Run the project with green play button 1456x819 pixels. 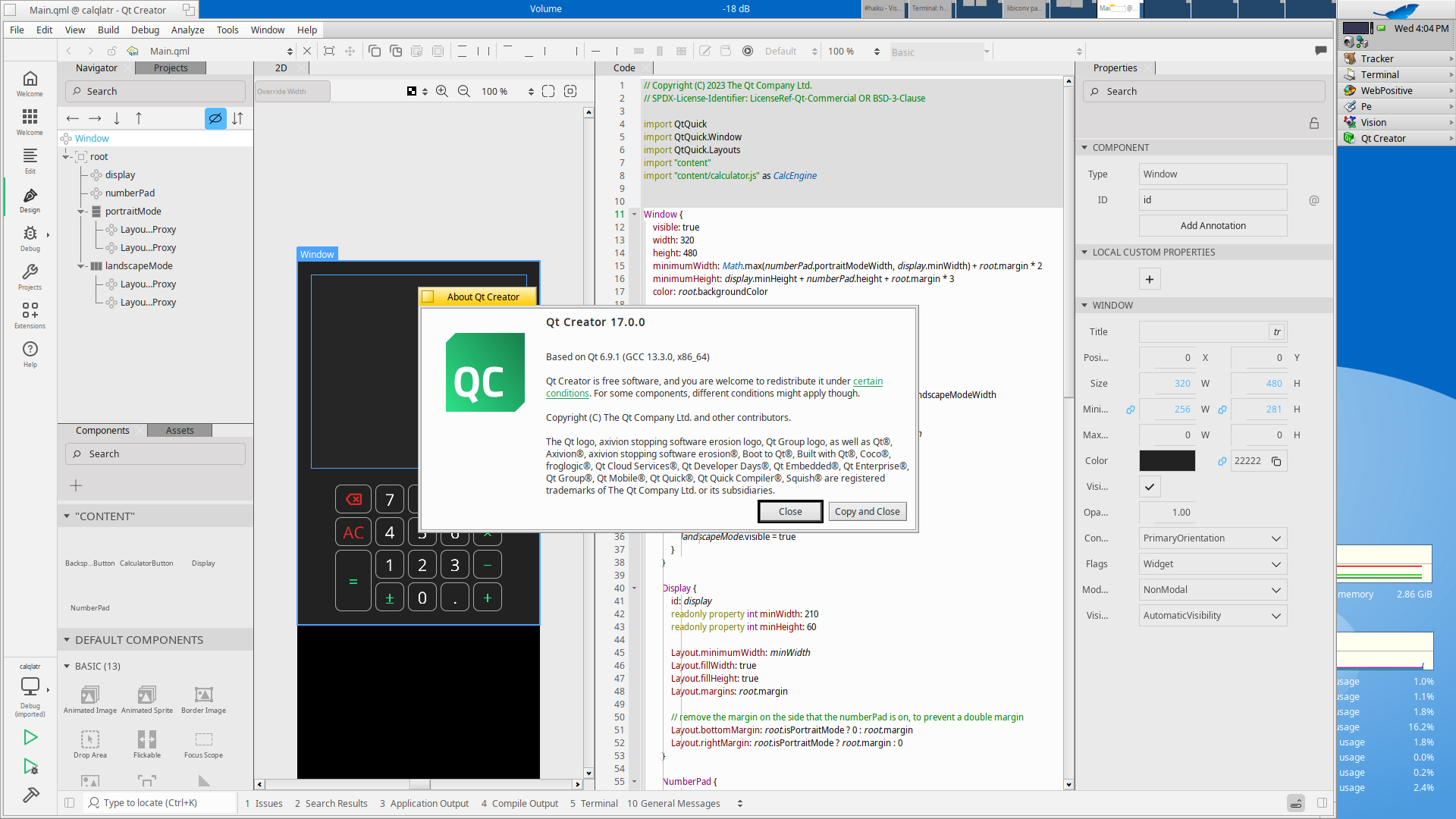click(30, 737)
